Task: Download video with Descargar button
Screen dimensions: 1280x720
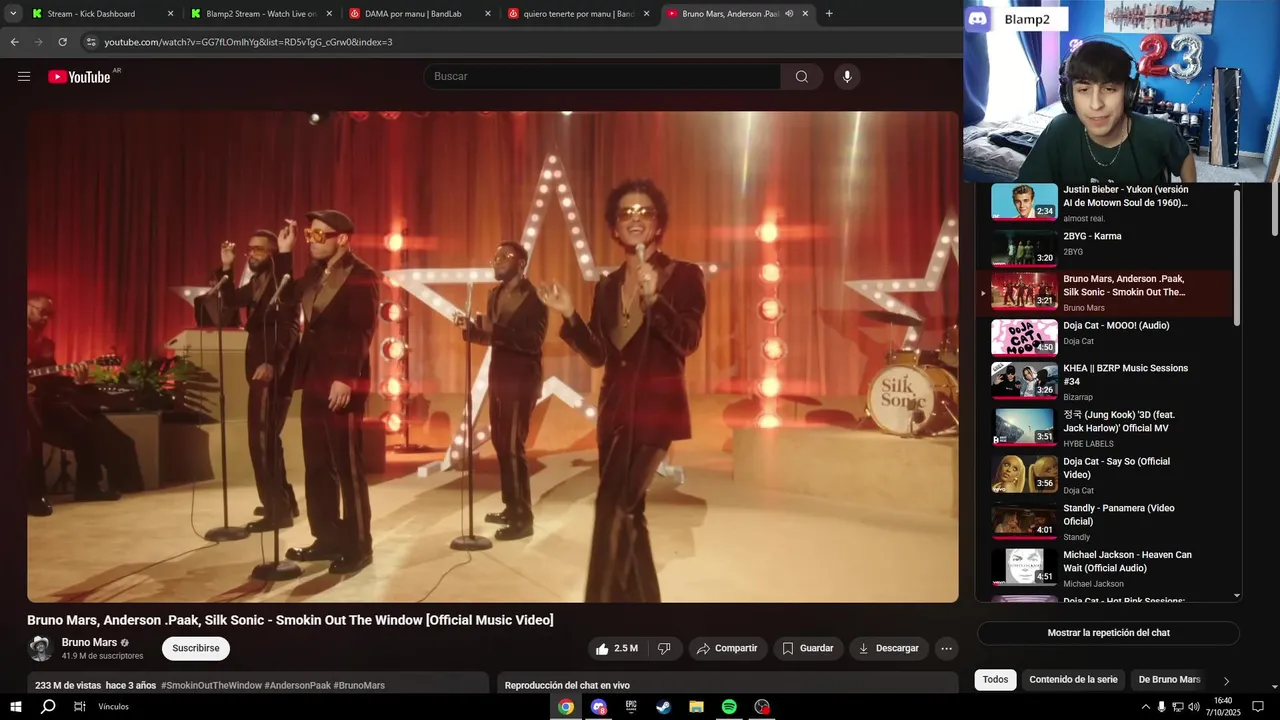Action: [889, 648]
